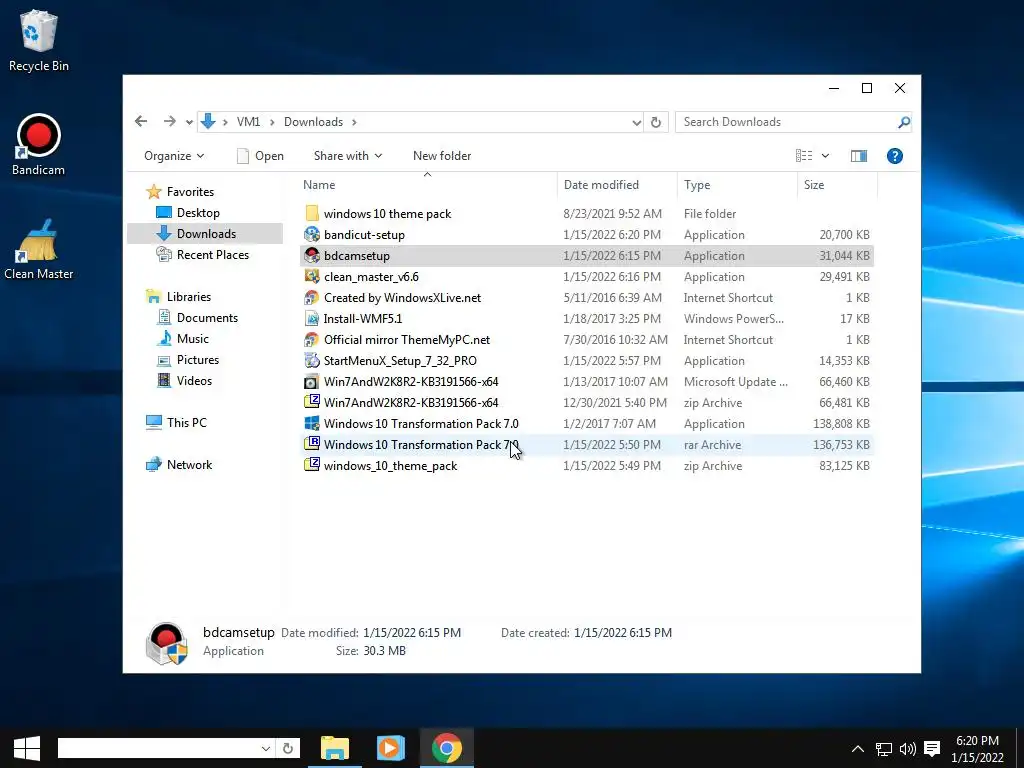
Task: Click the Open toolbar button
Action: [x=260, y=155]
